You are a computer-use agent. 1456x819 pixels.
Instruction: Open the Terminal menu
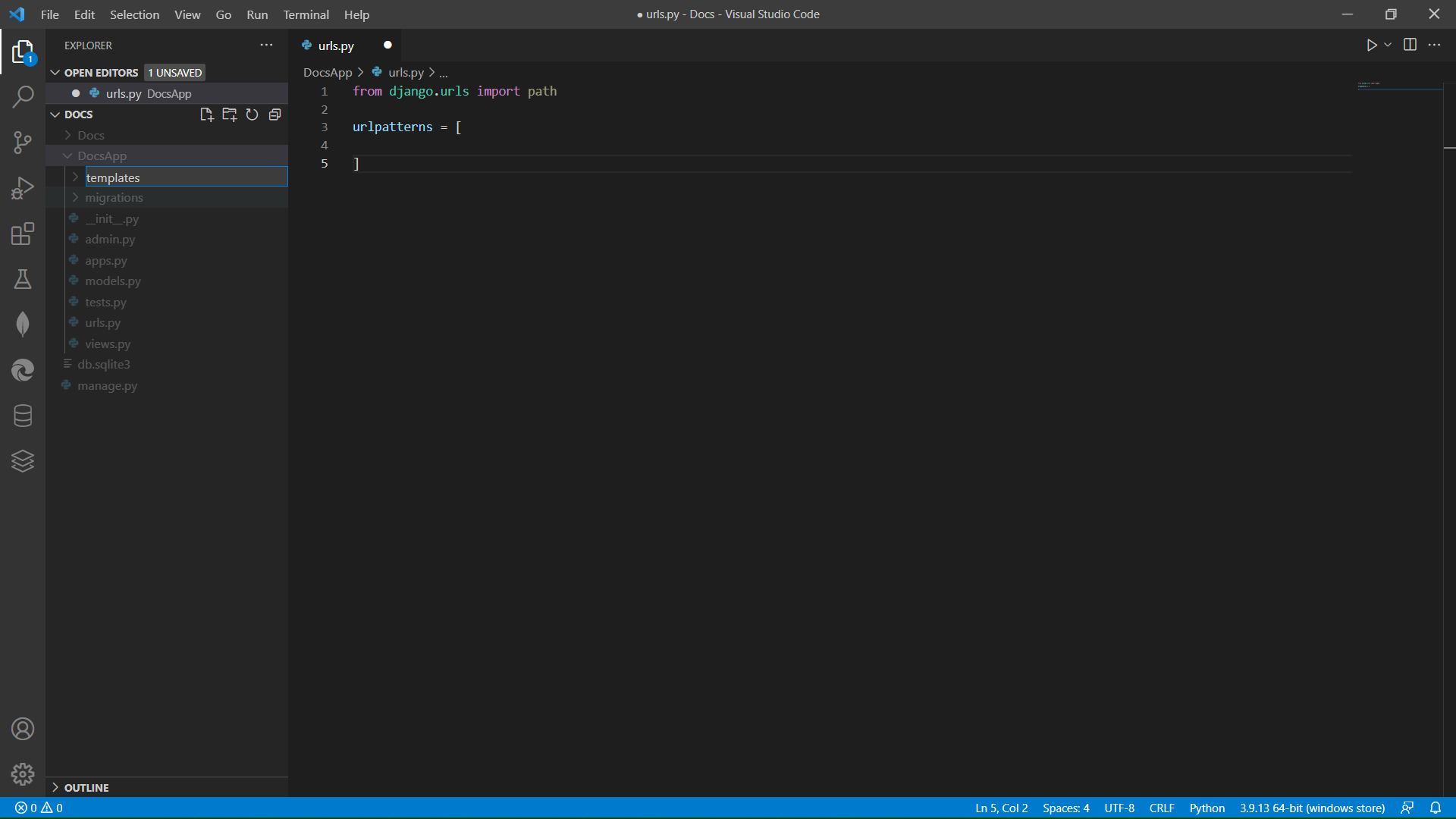[306, 14]
